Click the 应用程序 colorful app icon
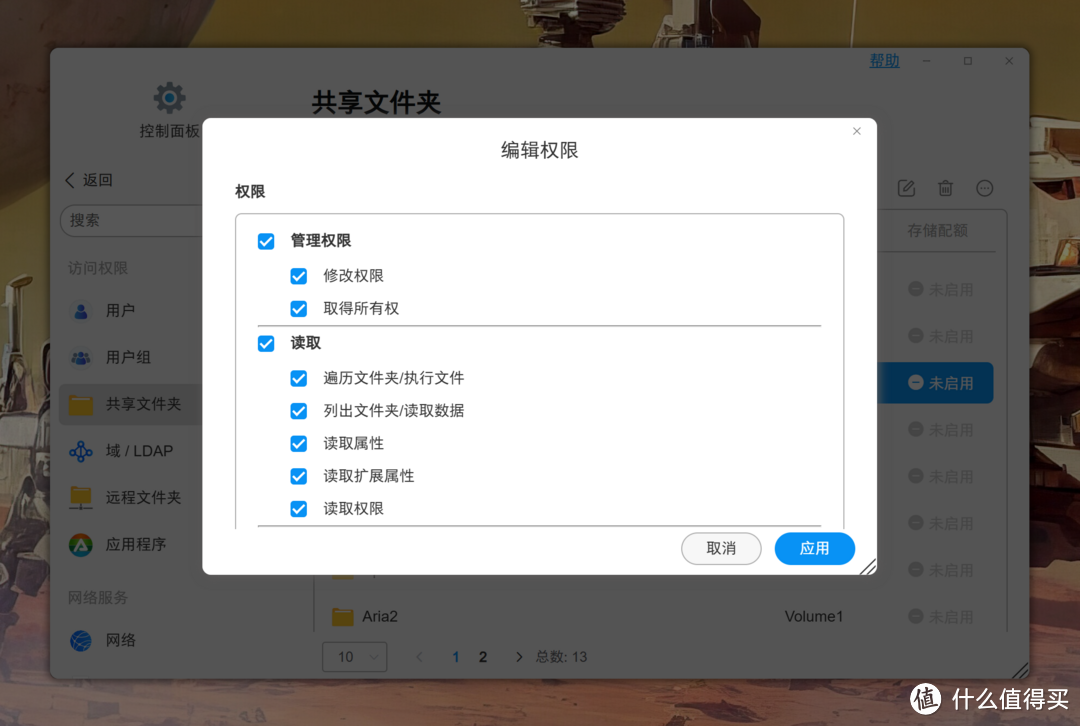Viewport: 1080px width, 726px height. pyautogui.click(x=81, y=545)
